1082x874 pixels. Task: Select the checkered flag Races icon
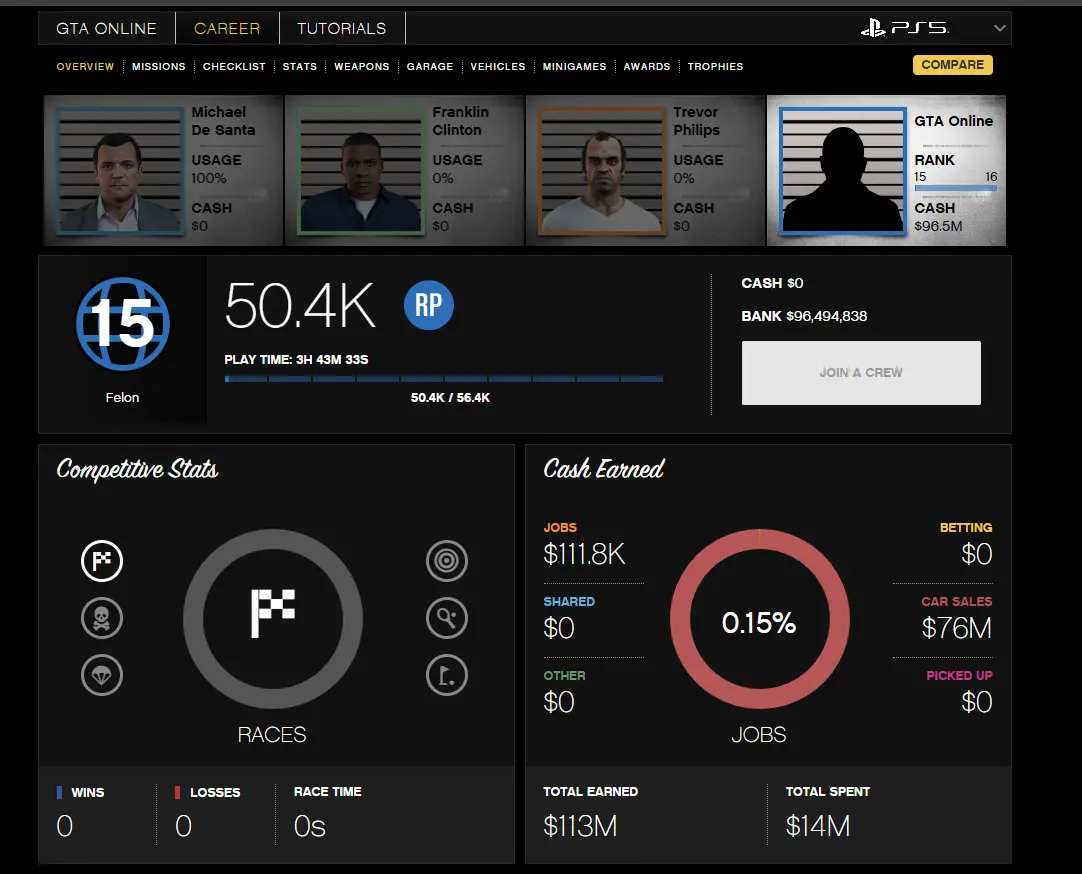tap(102, 561)
